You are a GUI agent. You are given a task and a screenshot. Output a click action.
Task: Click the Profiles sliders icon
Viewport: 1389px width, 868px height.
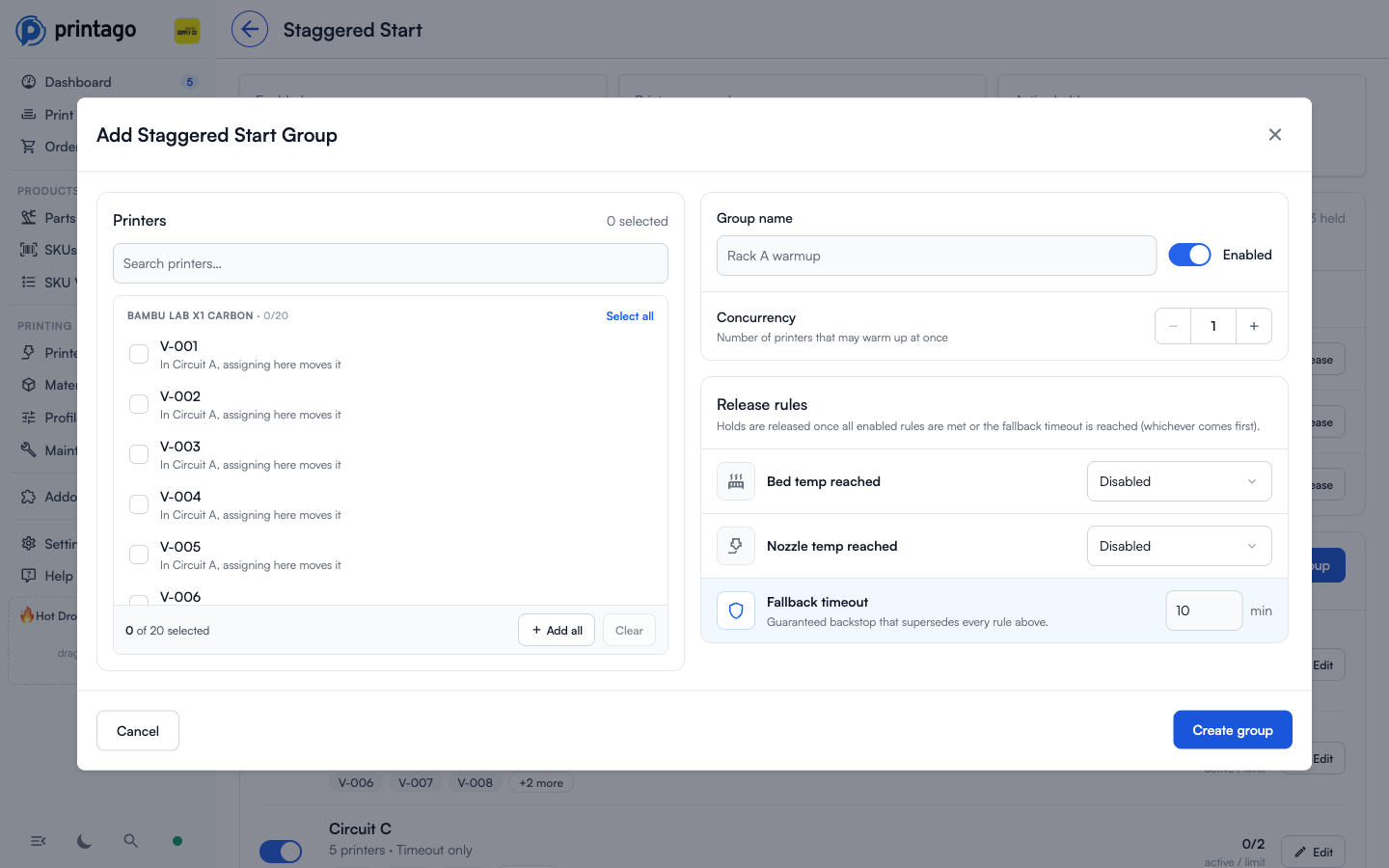tap(29, 418)
